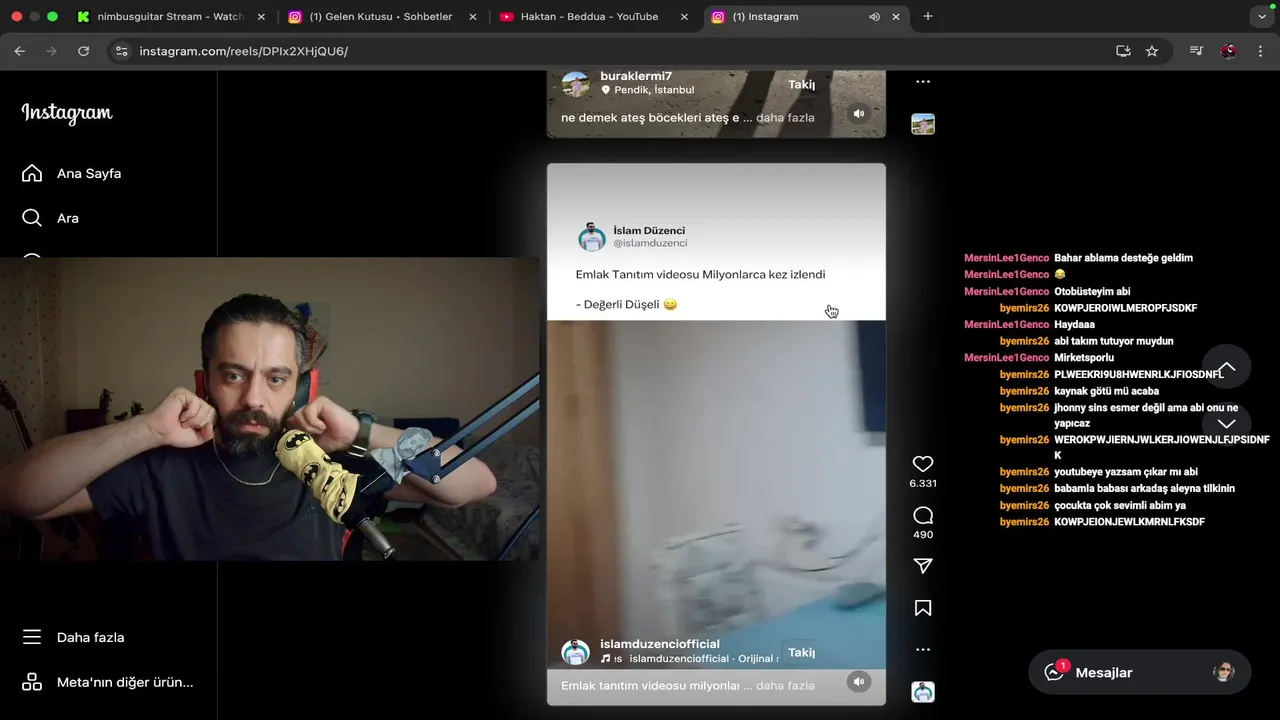Viewport: 1280px width, 720px height.
Task: Open media control icon in toolbar
Action: pos(1196,51)
